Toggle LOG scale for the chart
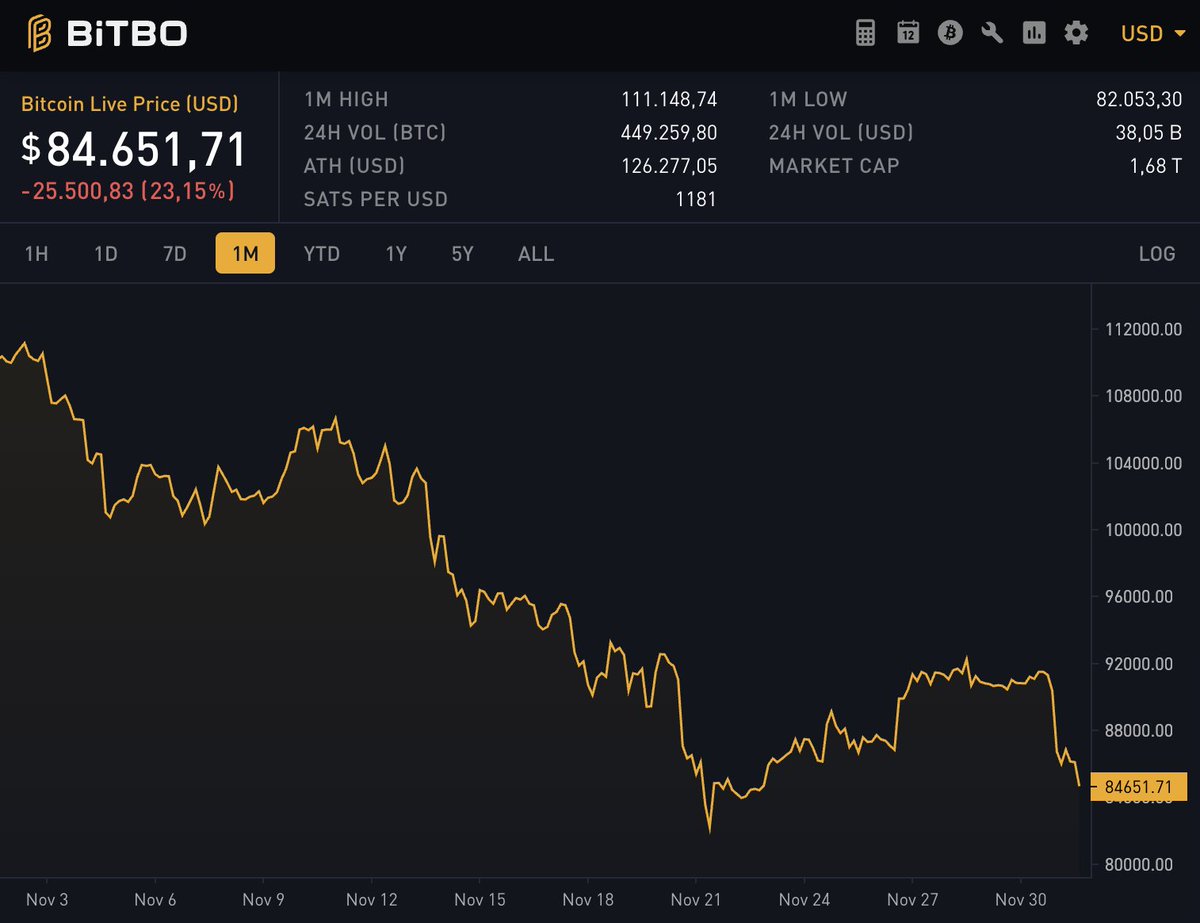1200x923 pixels. pos(1156,254)
